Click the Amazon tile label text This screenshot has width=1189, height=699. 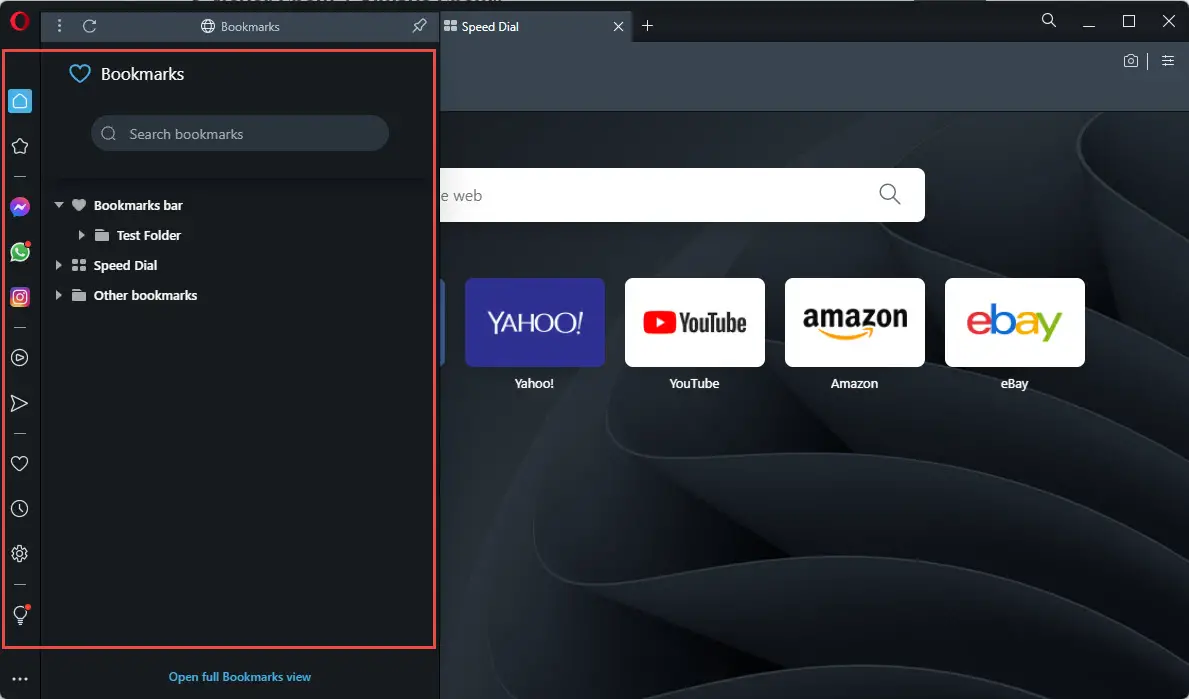[x=854, y=383]
